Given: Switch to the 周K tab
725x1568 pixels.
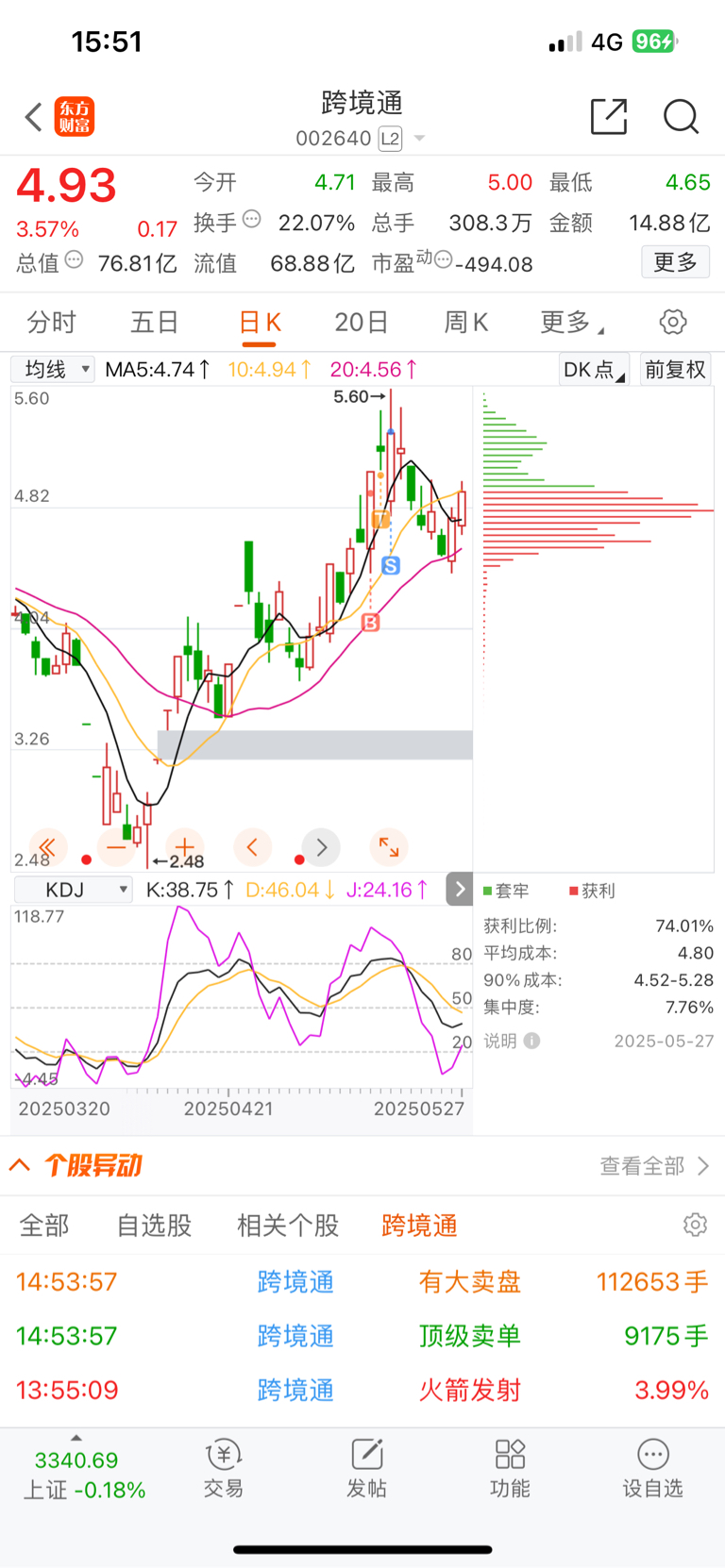Looking at the screenshot, I should pyautogui.click(x=466, y=323).
